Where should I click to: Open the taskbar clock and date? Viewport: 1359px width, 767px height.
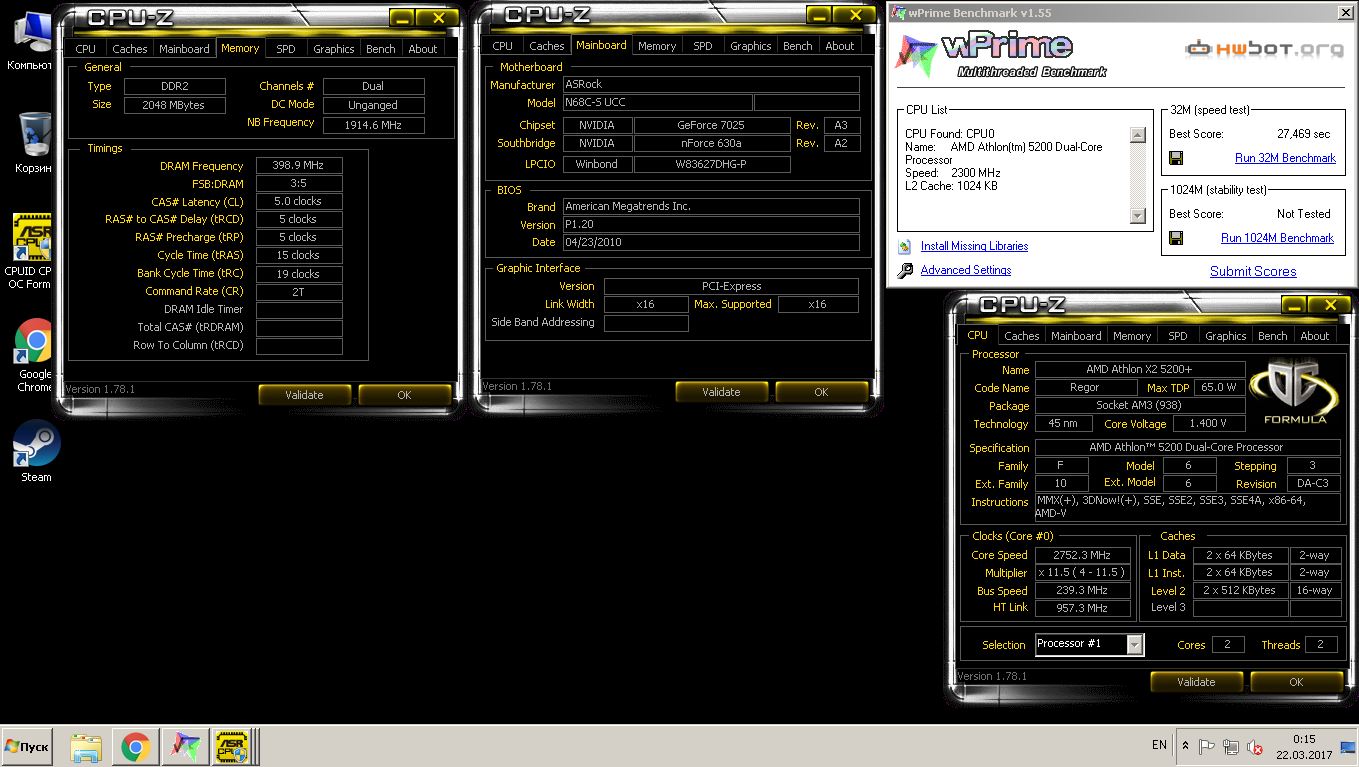(1303, 746)
